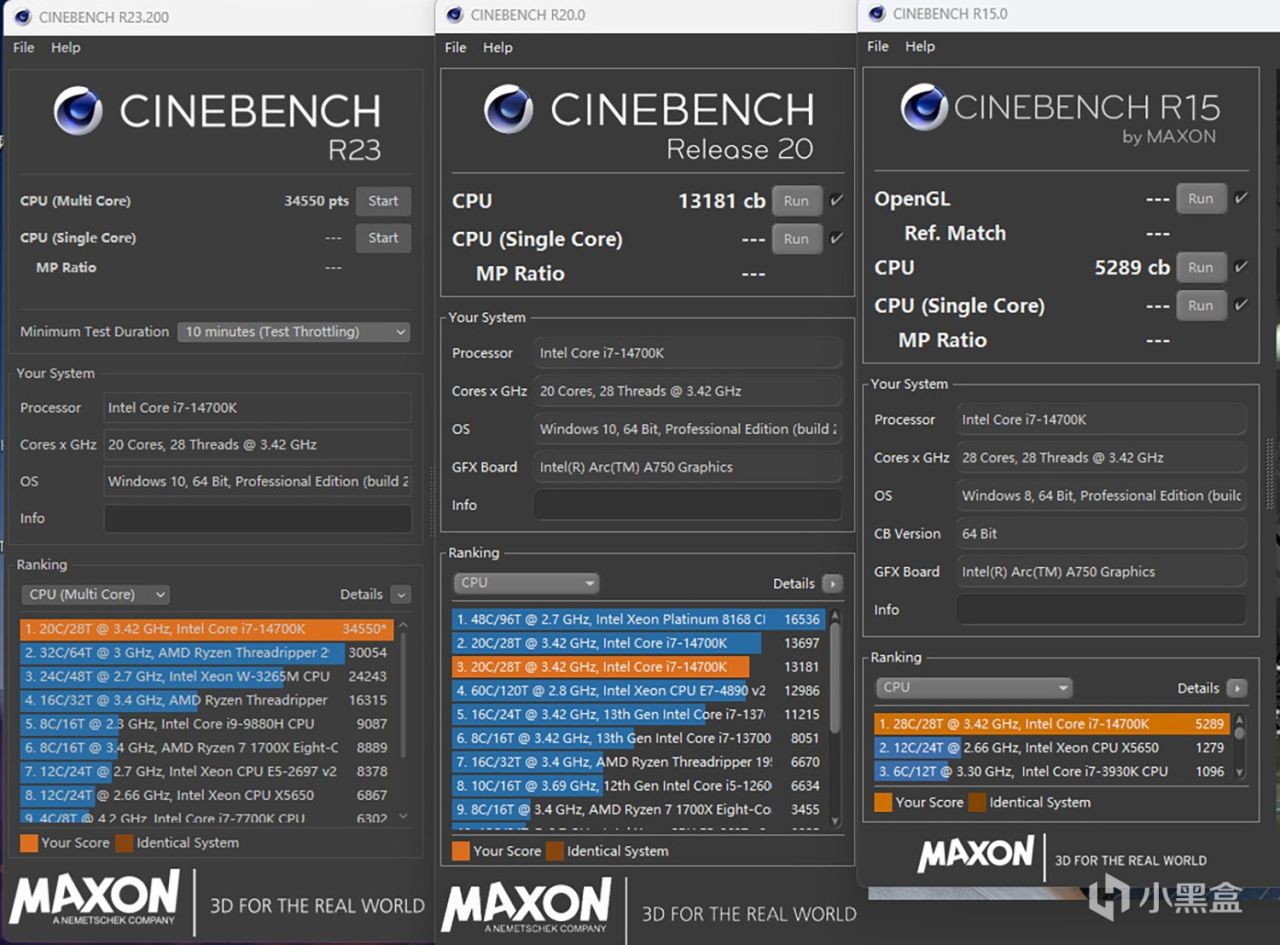Click the Info input field in Cinebench R23
1280x945 pixels.
pyautogui.click(x=257, y=518)
